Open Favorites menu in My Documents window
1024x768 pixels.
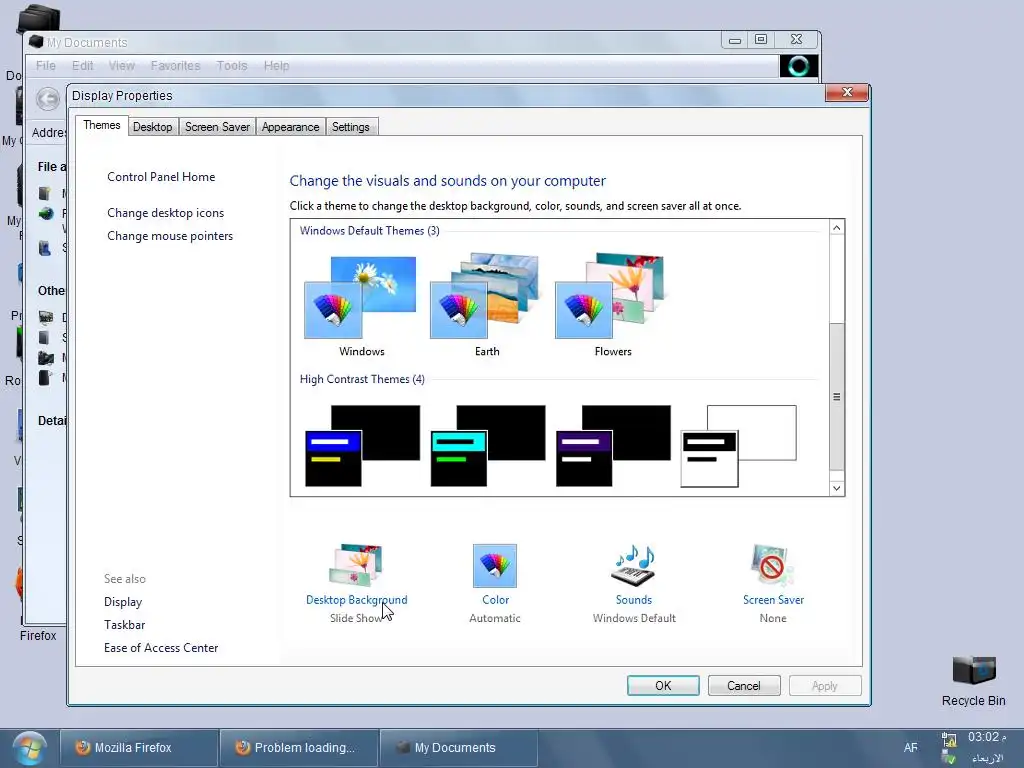pyautogui.click(x=176, y=66)
